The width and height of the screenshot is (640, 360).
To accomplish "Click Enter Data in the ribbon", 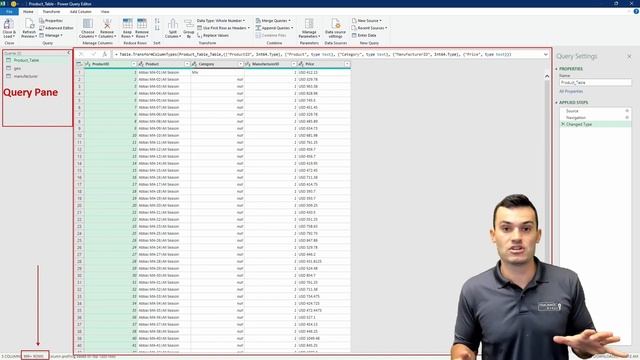I will pyautogui.click(x=364, y=36).
